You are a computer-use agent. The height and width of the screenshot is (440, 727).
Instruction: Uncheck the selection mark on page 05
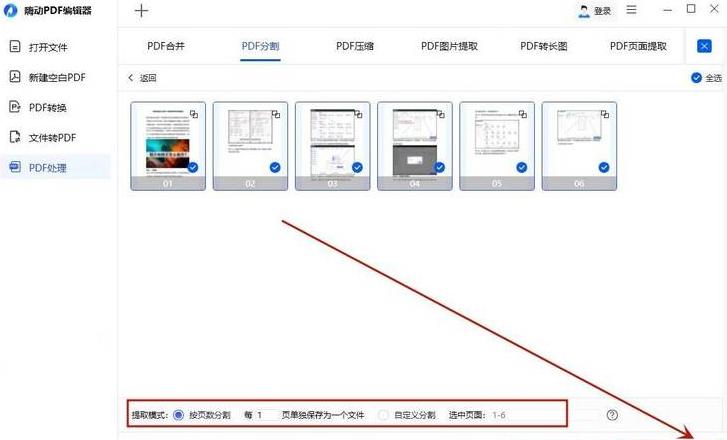click(x=522, y=167)
